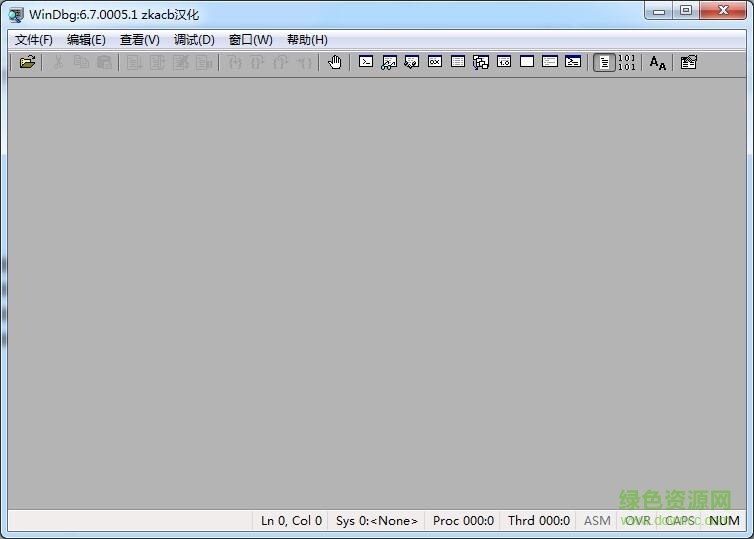Click the Paste clipboard toolbar icon
The height and width of the screenshot is (539, 754).
point(104,62)
